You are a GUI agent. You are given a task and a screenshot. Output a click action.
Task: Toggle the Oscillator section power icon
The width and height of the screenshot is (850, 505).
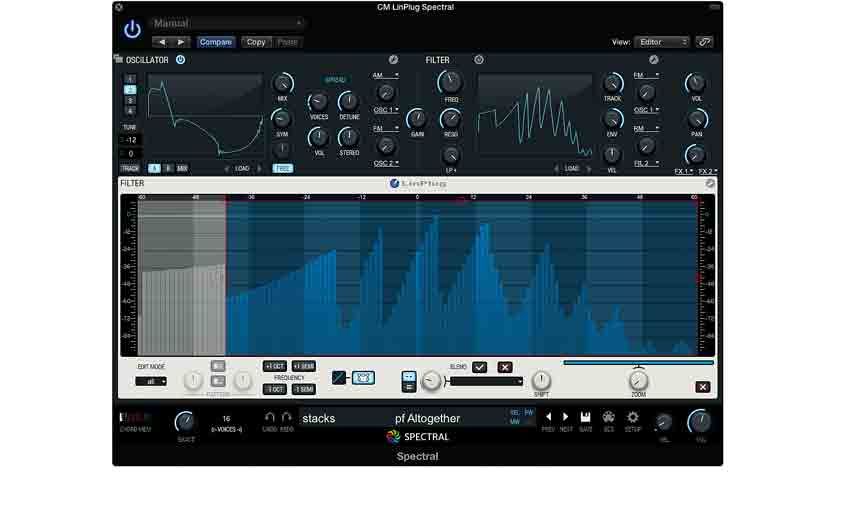pyautogui.click(x=181, y=60)
